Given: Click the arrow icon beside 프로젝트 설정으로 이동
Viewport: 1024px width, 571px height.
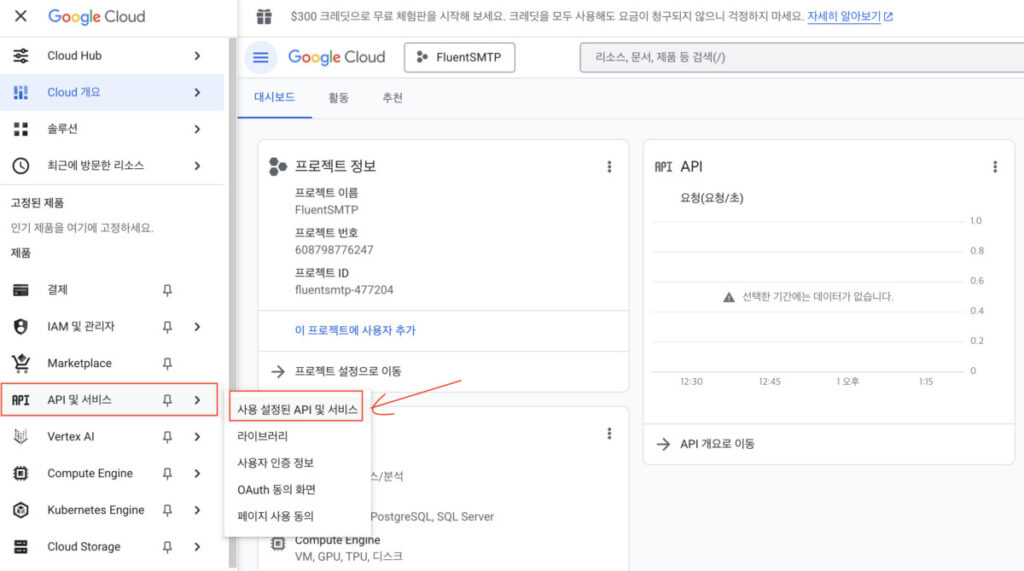Looking at the screenshot, I should click(x=278, y=371).
